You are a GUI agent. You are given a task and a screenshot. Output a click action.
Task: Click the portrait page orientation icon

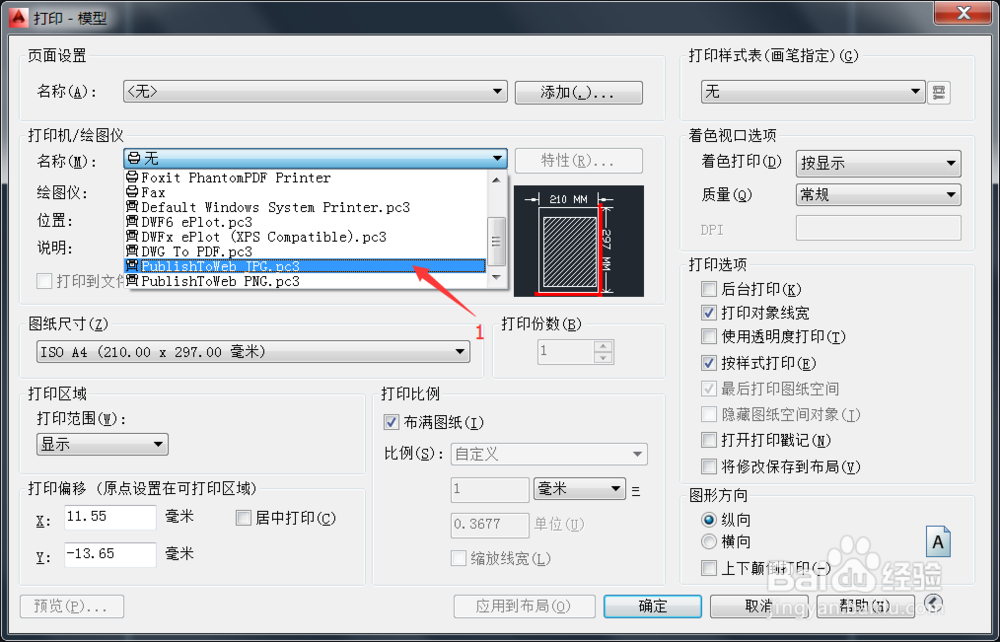[938, 541]
